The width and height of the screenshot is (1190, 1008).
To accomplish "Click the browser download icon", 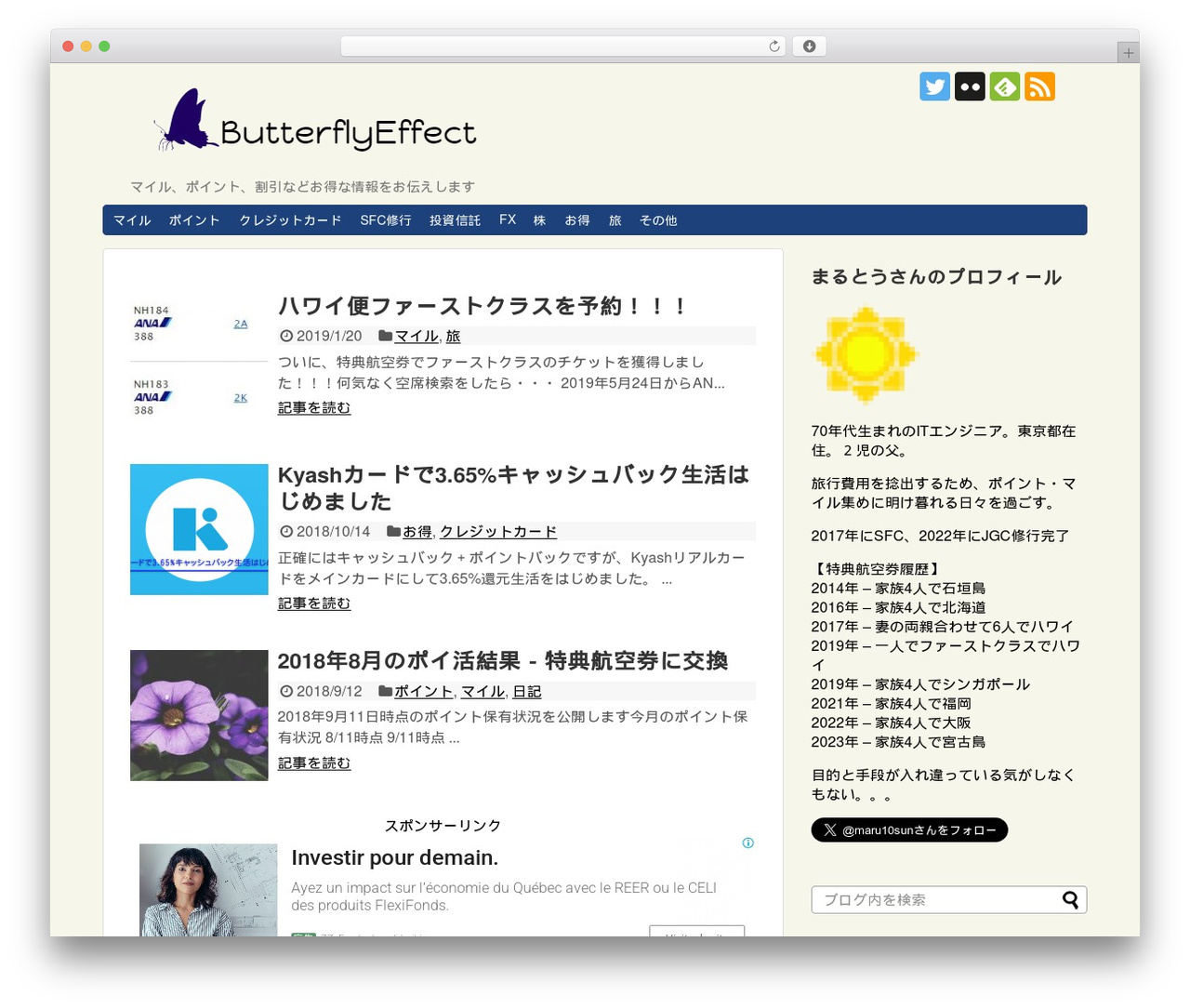I will click(809, 46).
